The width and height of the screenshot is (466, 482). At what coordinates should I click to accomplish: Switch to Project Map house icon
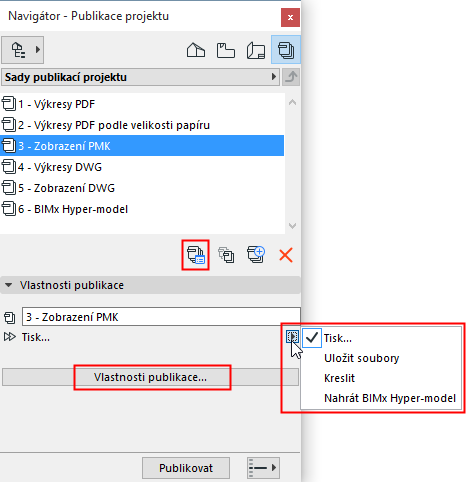tap(196, 50)
